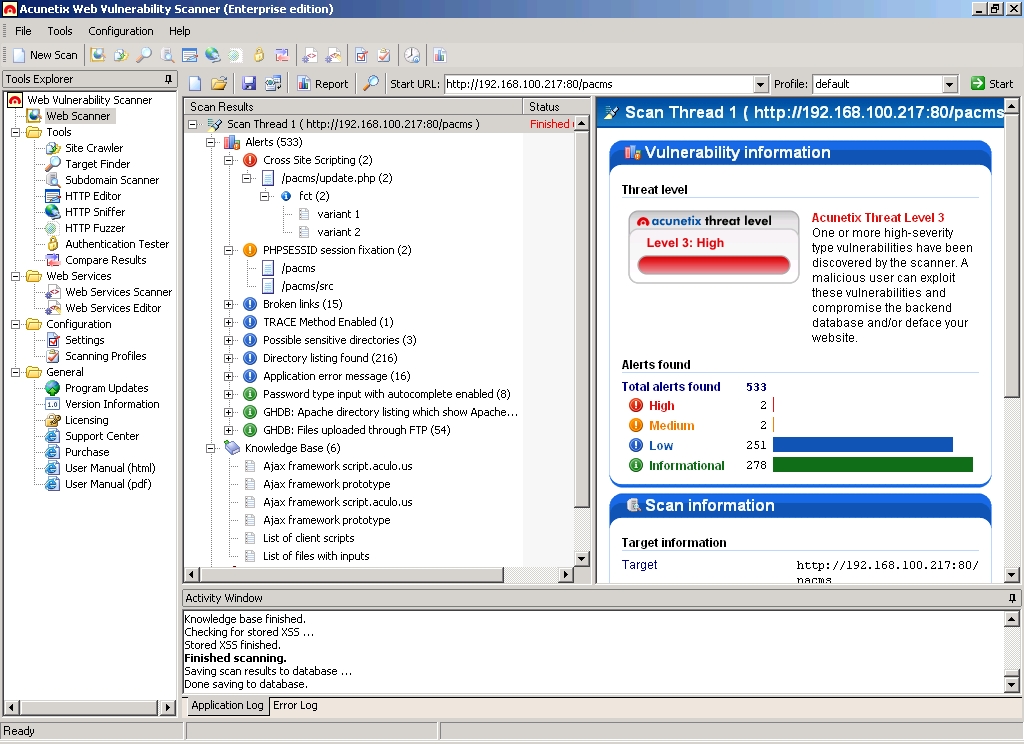This screenshot has height=744, width=1024.
Task: Open the Reporter chart icon in the top toolbar
Action: pyautogui.click(x=439, y=55)
